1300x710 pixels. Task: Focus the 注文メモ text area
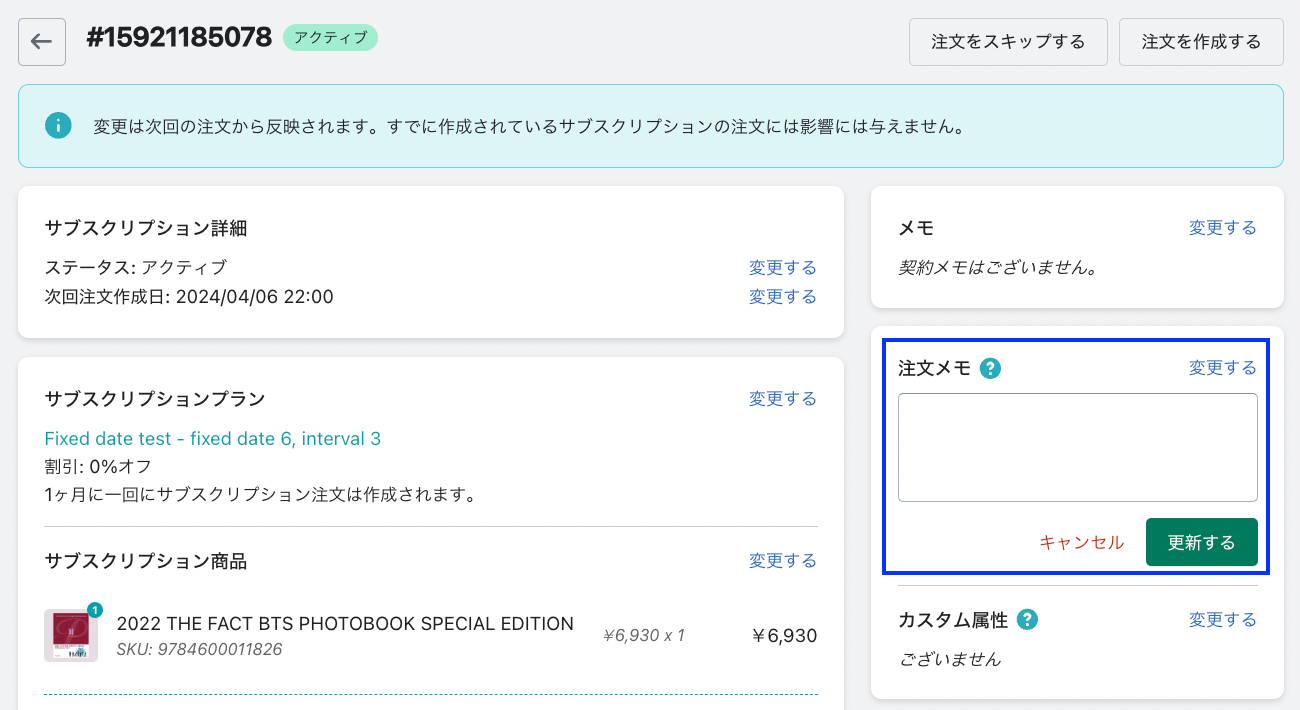click(x=1077, y=447)
